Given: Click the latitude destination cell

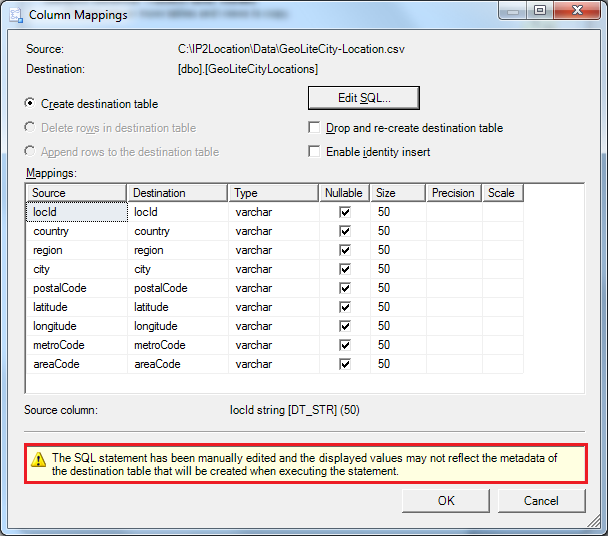Looking at the screenshot, I should point(178,307).
